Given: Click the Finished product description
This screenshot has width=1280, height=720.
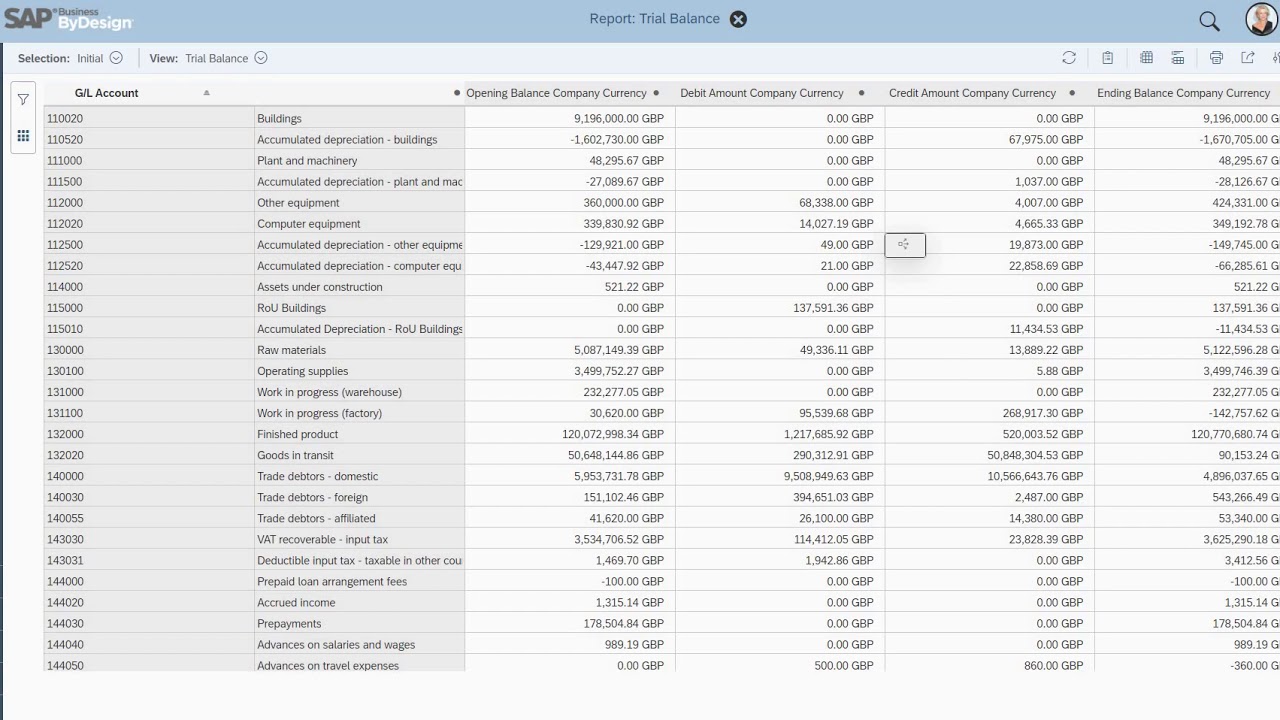Looking at the screenshot, I should click(x=297, y=433).
